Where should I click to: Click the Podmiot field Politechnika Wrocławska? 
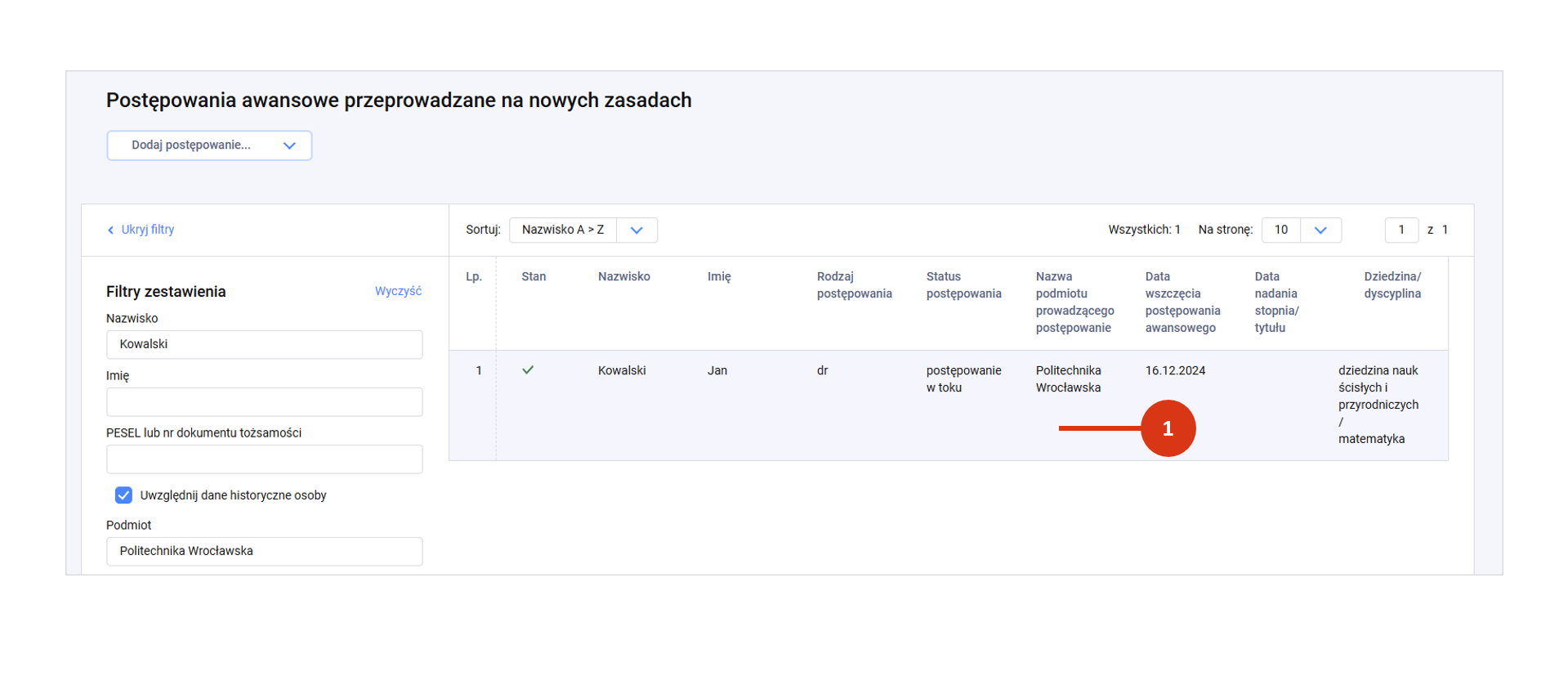pyautogui.click(x=264, y=552)
